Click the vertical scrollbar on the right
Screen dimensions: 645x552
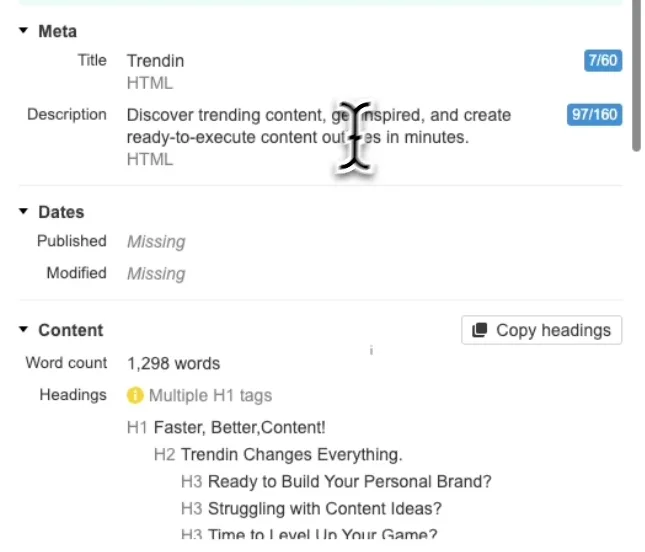(x=636, y=74)
